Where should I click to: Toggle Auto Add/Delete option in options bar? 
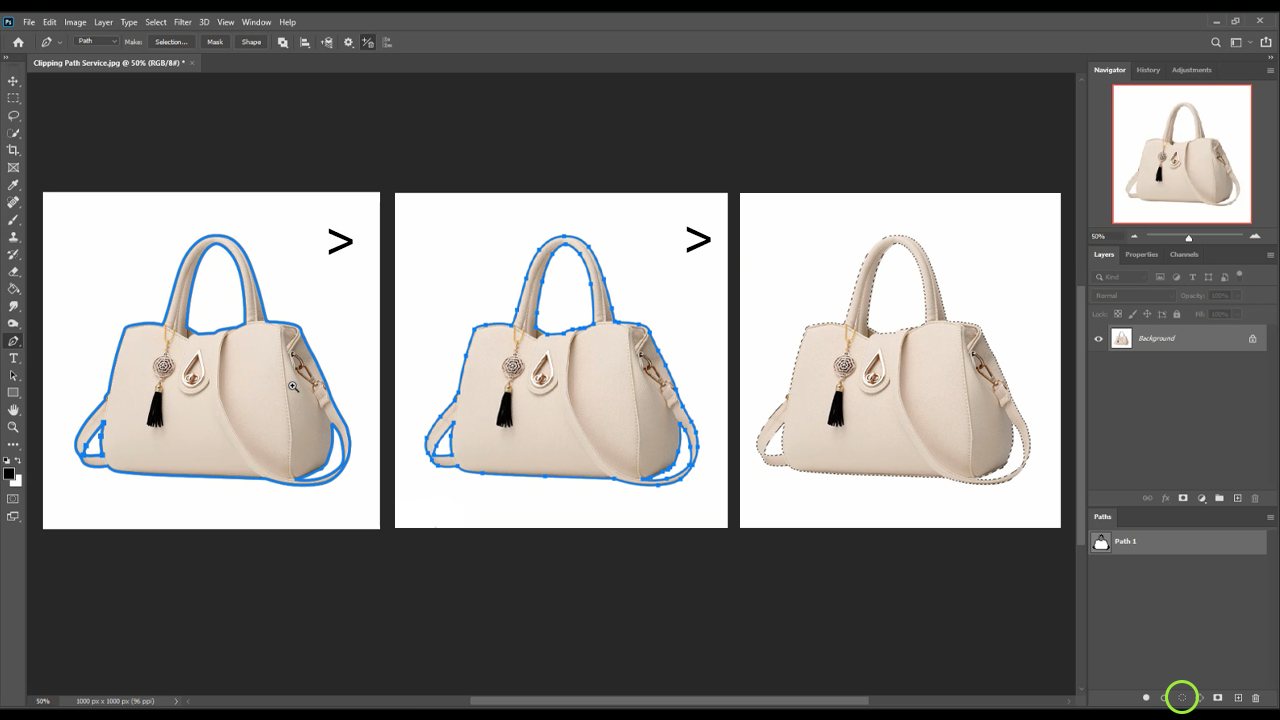pyautogui.click(x=368, y=42)
